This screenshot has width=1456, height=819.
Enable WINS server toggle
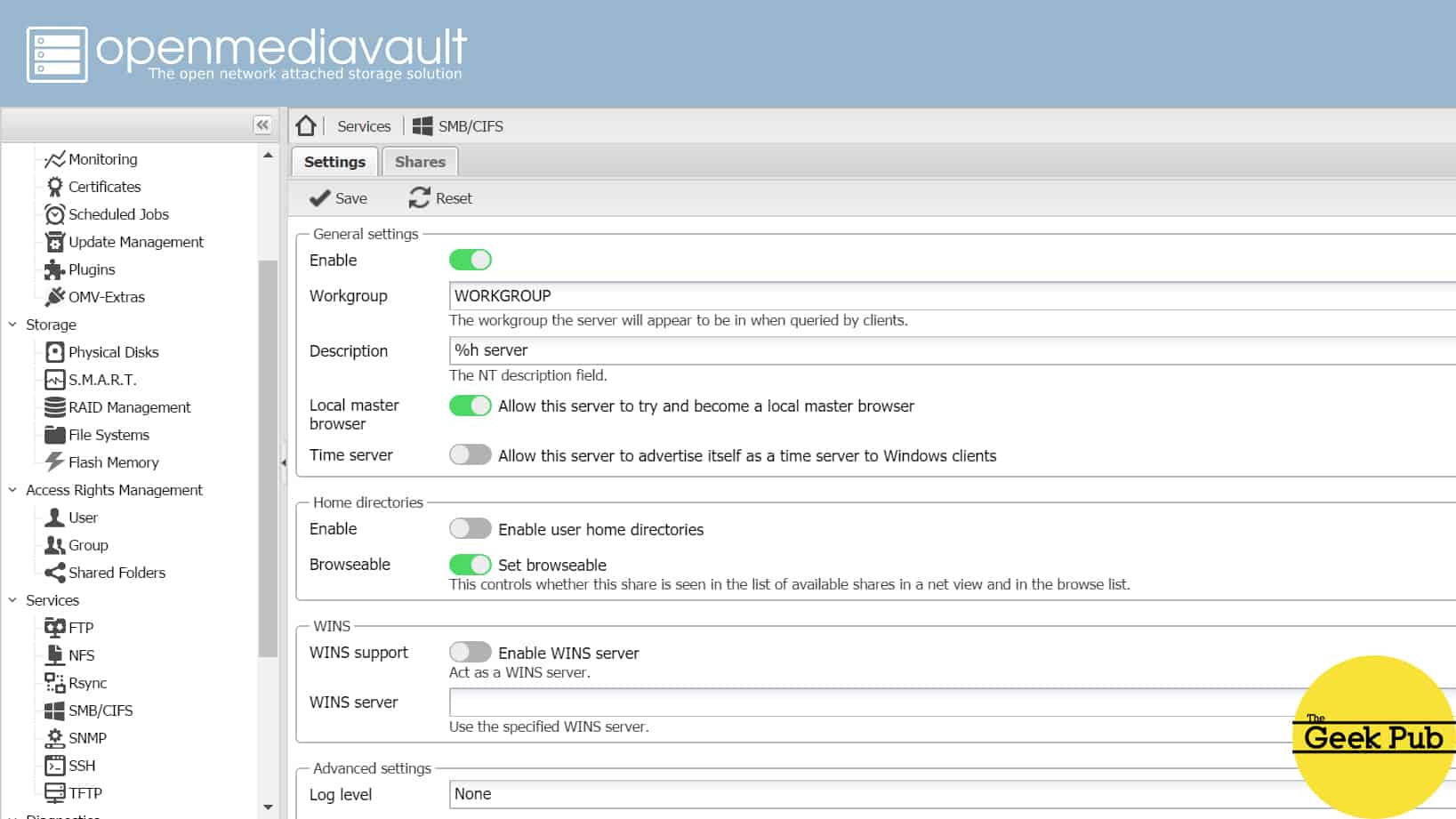click(471, 652)
